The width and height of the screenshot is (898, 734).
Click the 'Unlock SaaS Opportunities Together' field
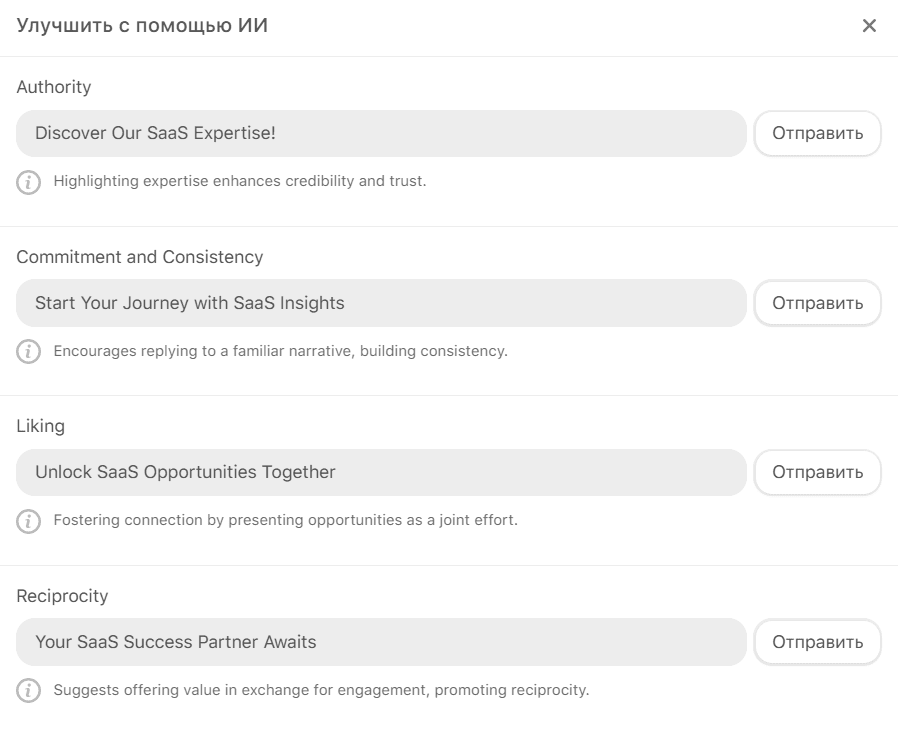(381, 473)
